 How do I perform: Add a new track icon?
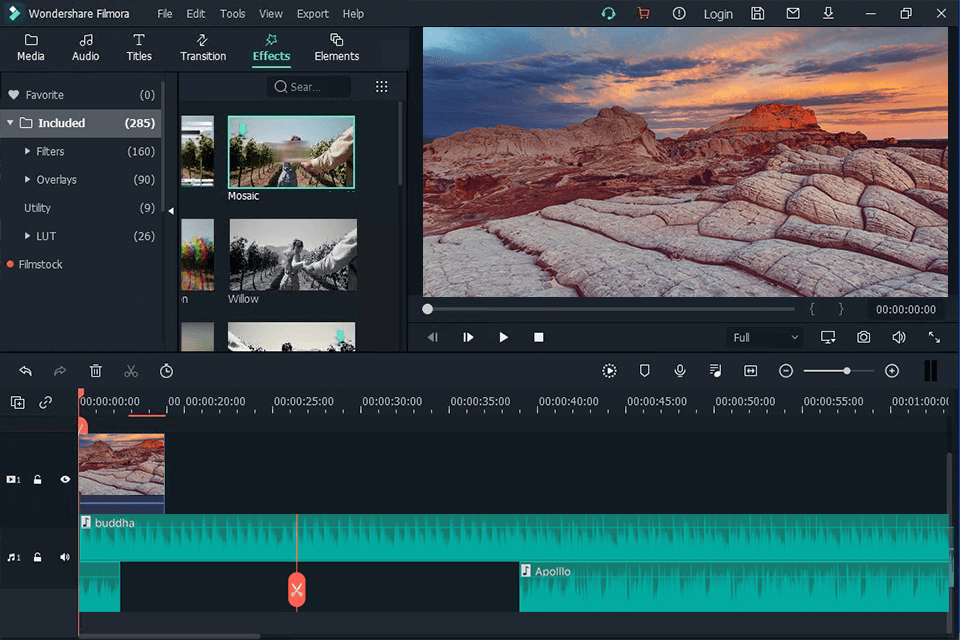[x=18, y=402]
